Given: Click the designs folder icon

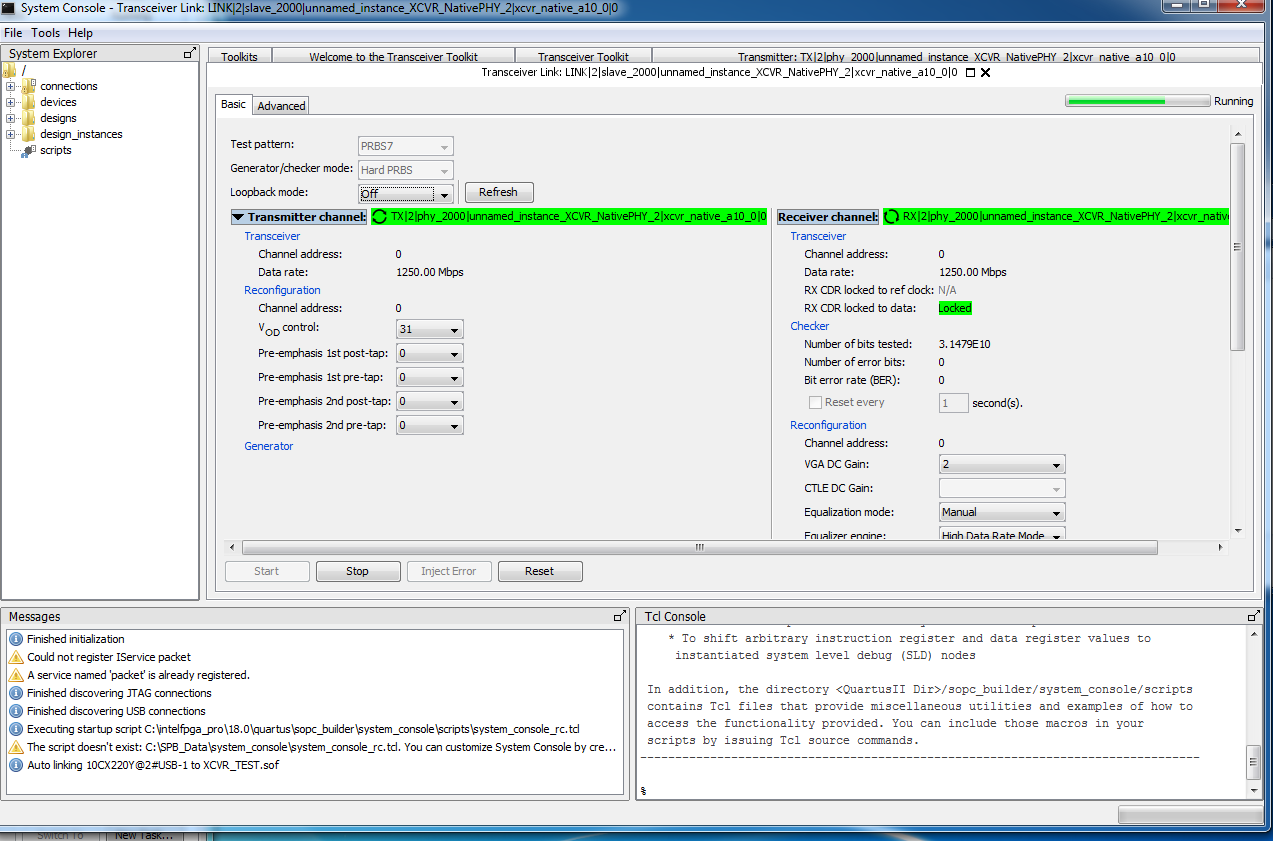Looking at the screenshot, I should pyautogui.click(x=28, y=118).
